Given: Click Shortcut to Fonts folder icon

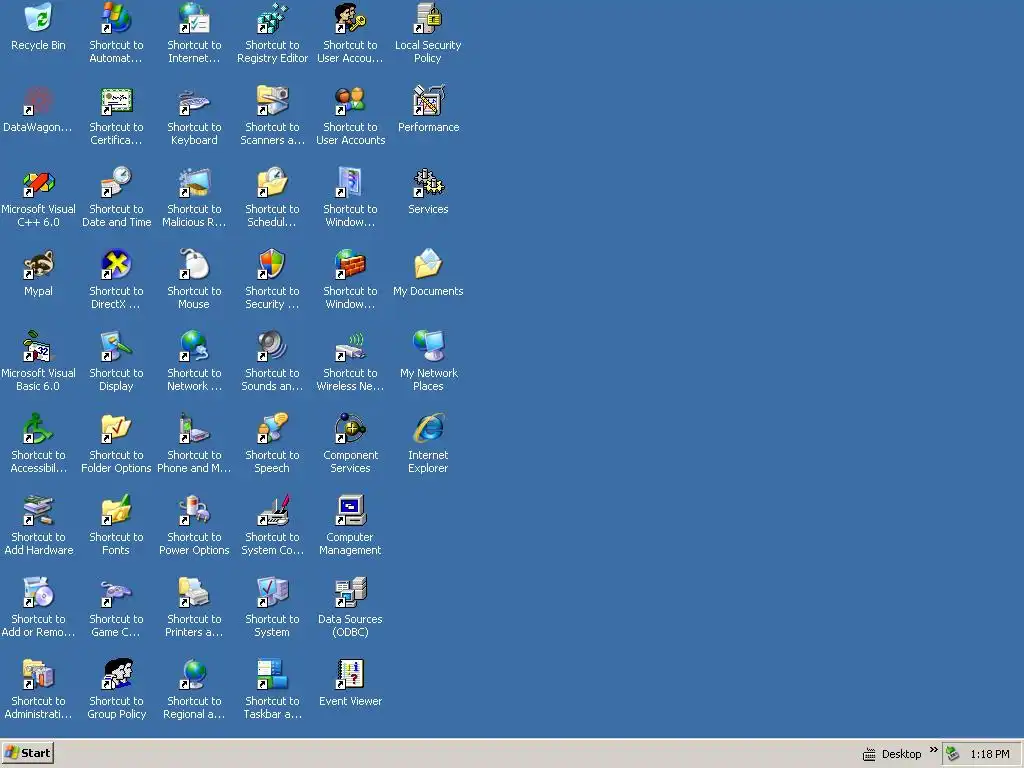Looking at the screenshot, I should (116, 511).
